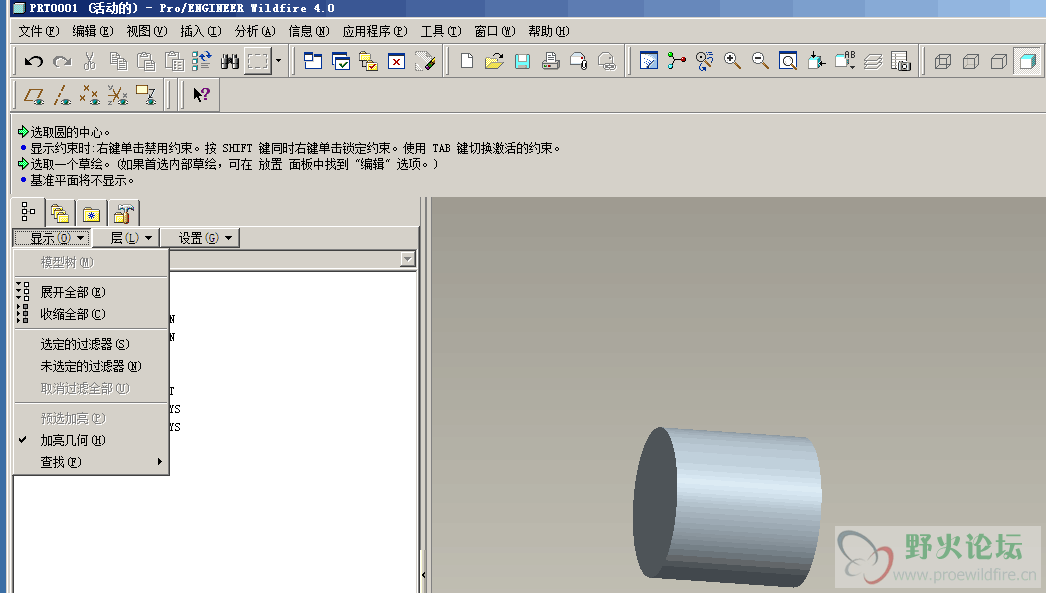Screen dimensions: 1046x593
Task: Switch to the model tree navigator tab
Action: pyautogui.click(x=28, y=212)
